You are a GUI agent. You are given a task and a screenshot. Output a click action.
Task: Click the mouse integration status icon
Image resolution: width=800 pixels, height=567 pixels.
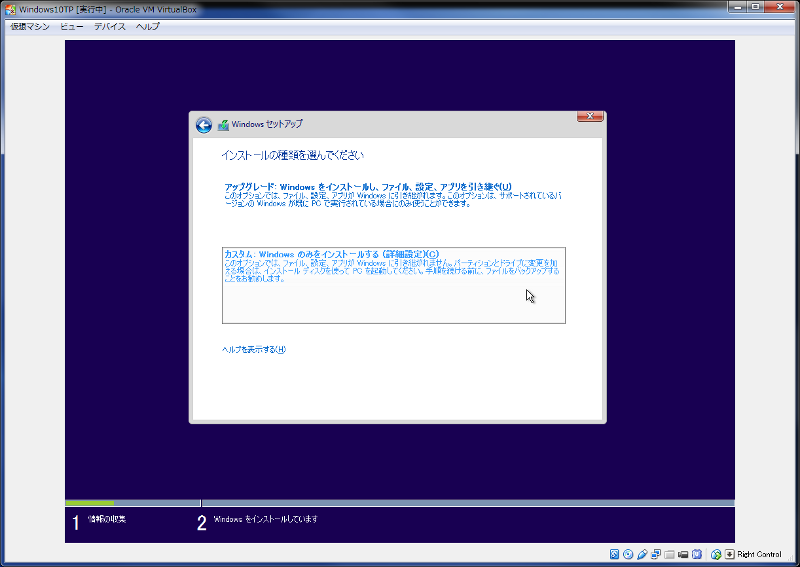716,554
